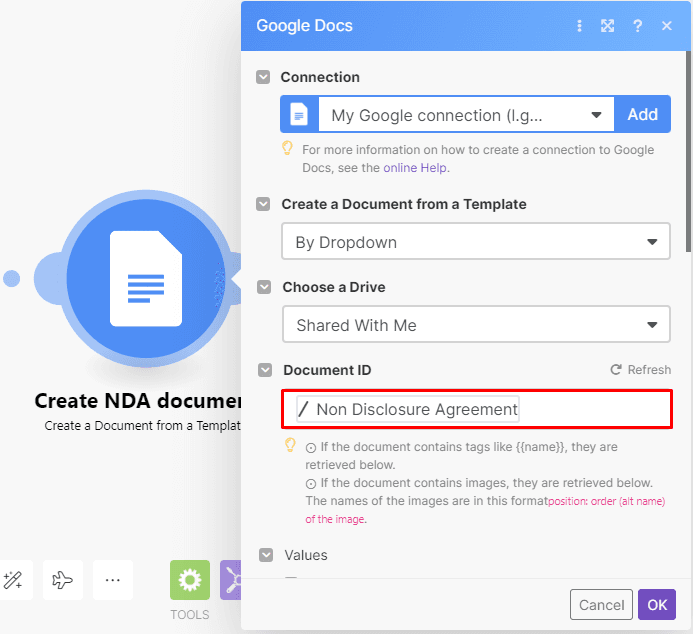693x634 pixels.
Task: Click the Create a Document from a Template subtitle on canvas
Action: tap(142, 426)
